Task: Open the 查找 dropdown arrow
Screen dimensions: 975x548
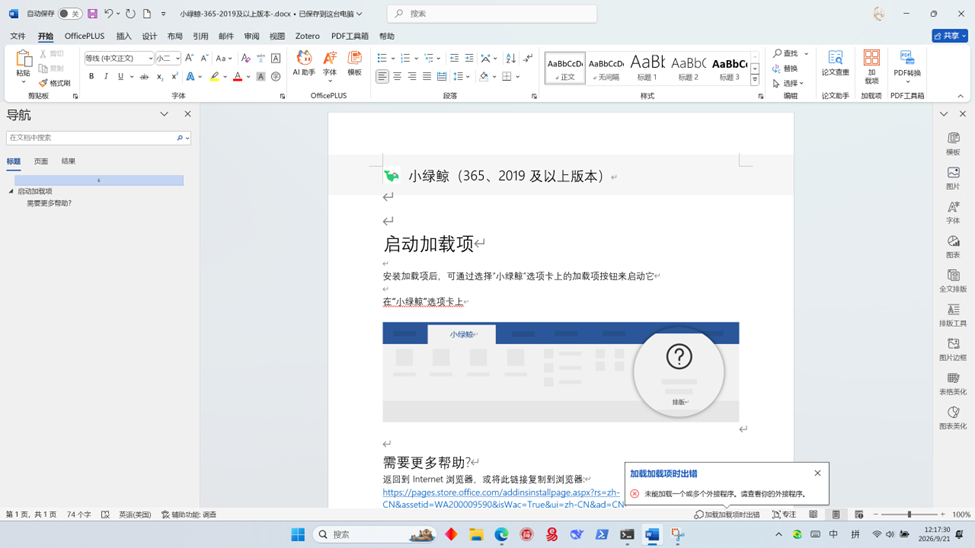Action: (806, 54)
